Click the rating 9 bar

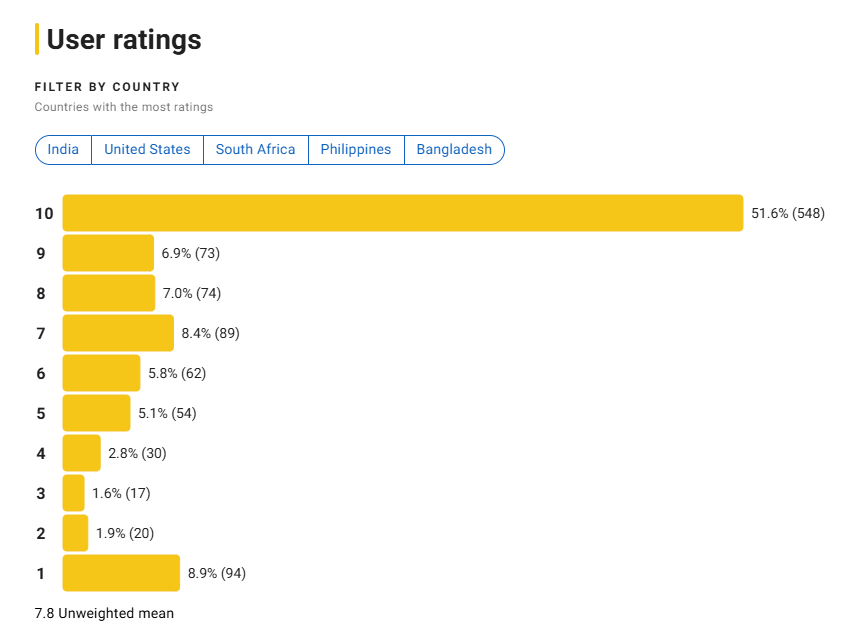point(108,253)
